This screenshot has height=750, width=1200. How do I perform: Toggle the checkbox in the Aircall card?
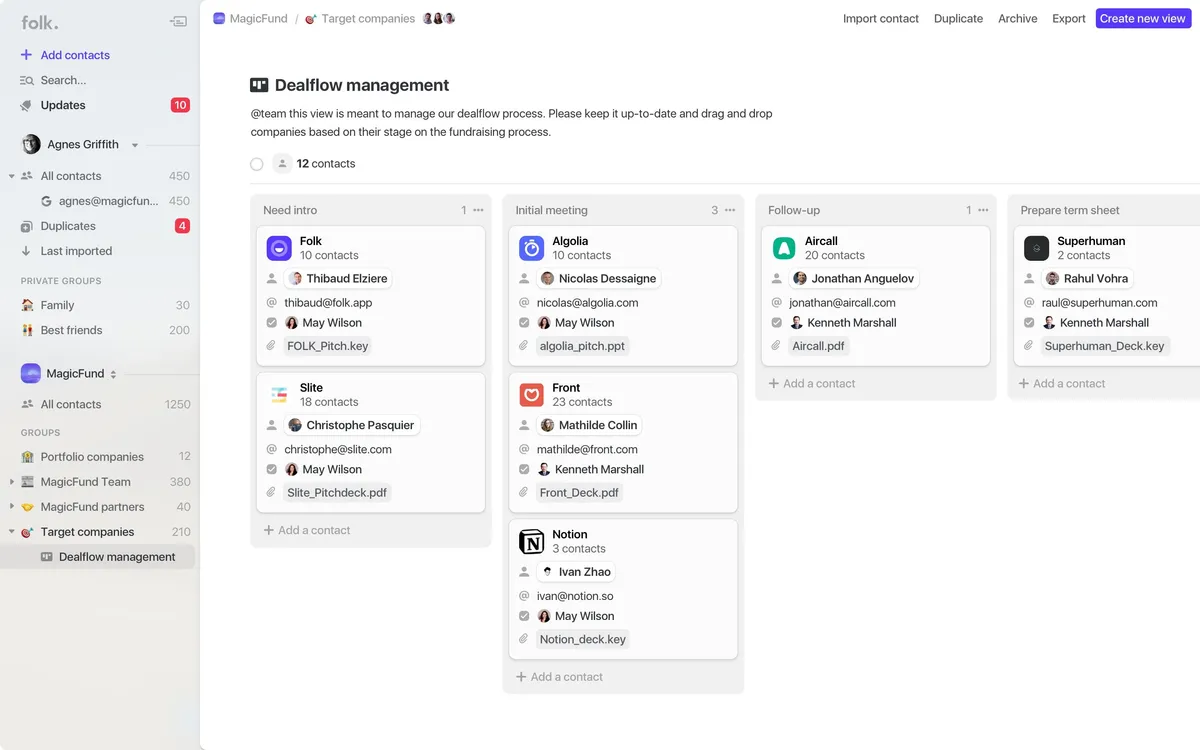tap(776, 323)
